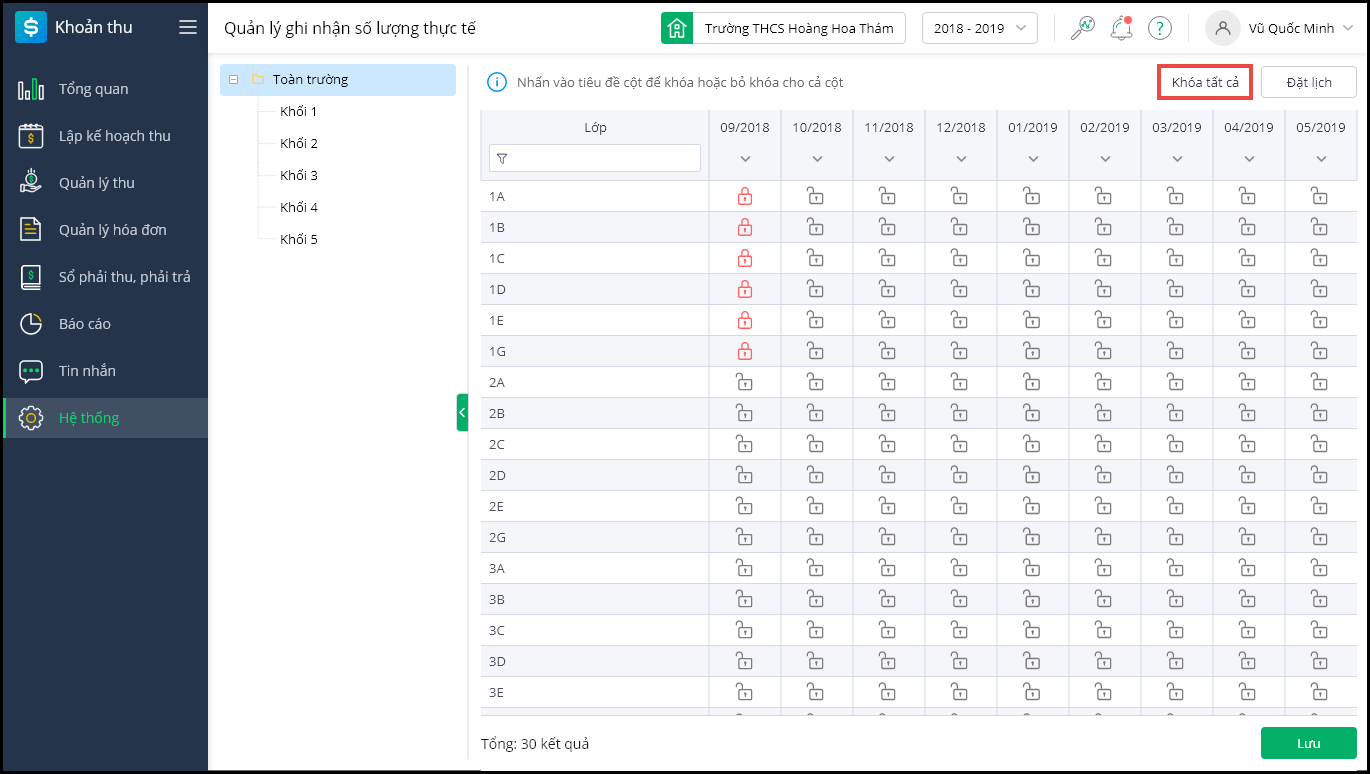Toggle lock for class 1C in 01/2019
The height and width of the screenshot is (774, 1370).
pyautogui.click(x=1032, y=259)
